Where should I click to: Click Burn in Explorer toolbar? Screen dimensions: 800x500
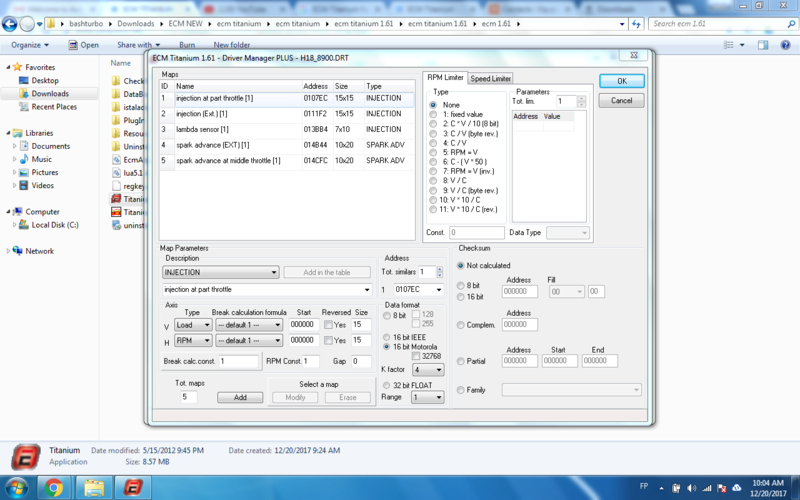point(187,45)
